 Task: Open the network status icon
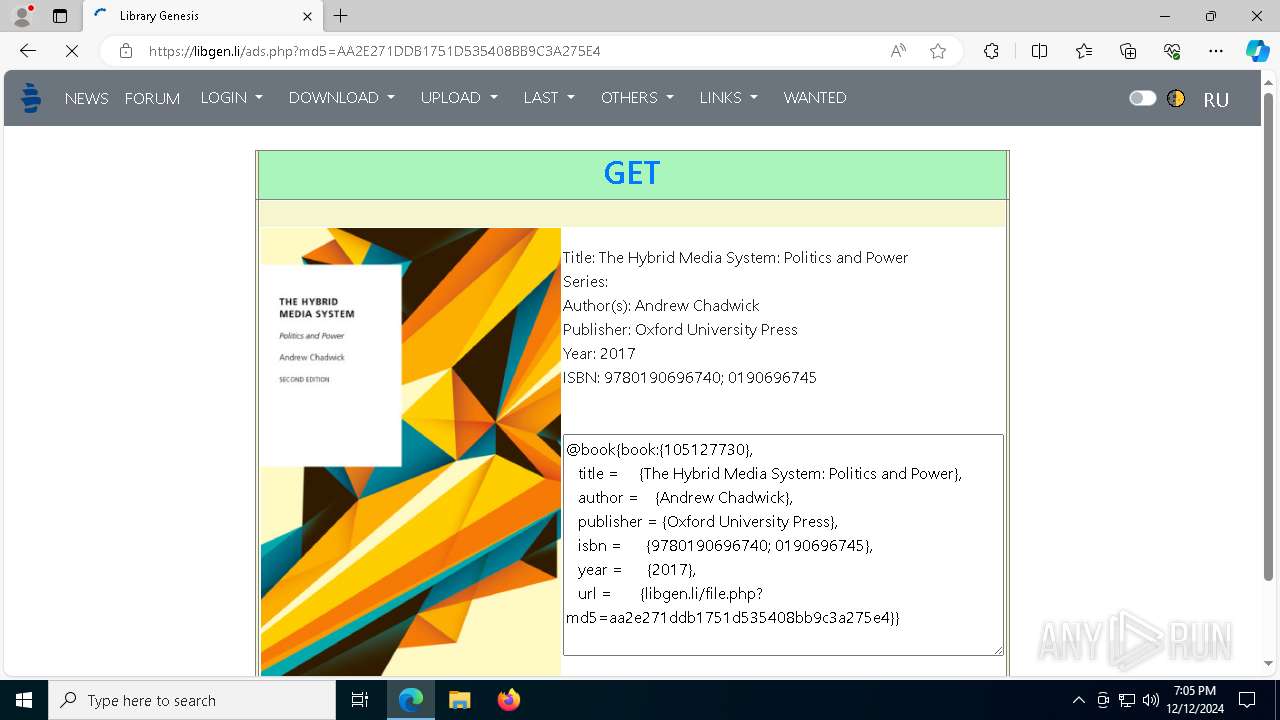(x=1127, y=700)
